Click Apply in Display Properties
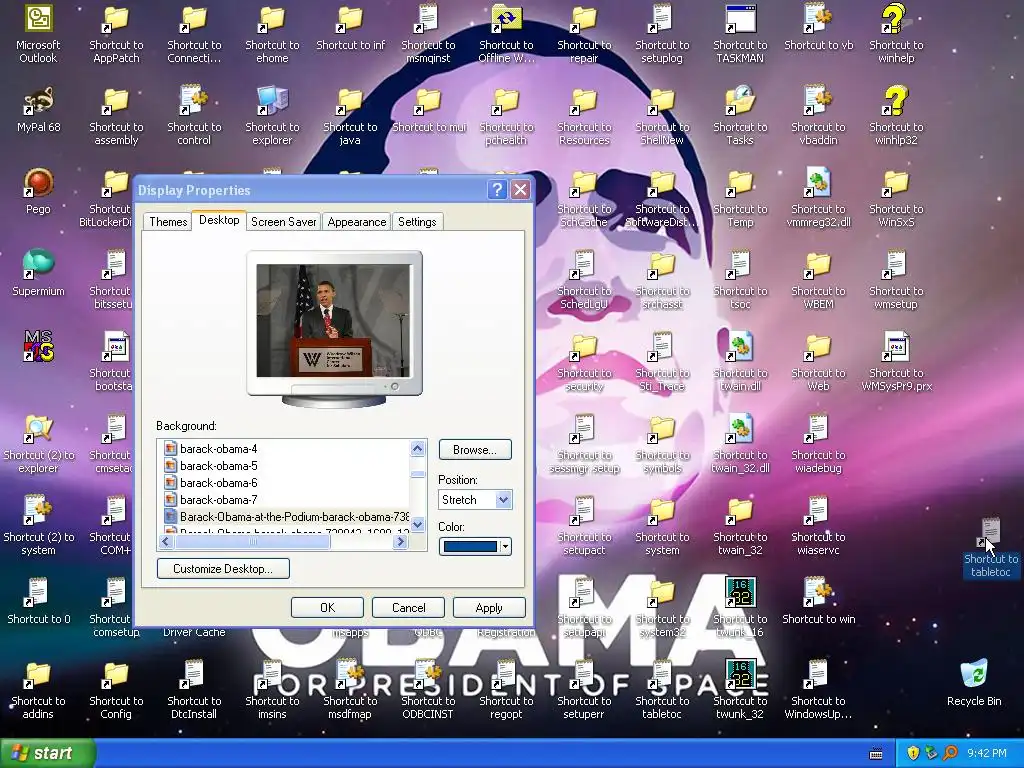This screenshot has width=1024, height=768. (x=489, y=607)
